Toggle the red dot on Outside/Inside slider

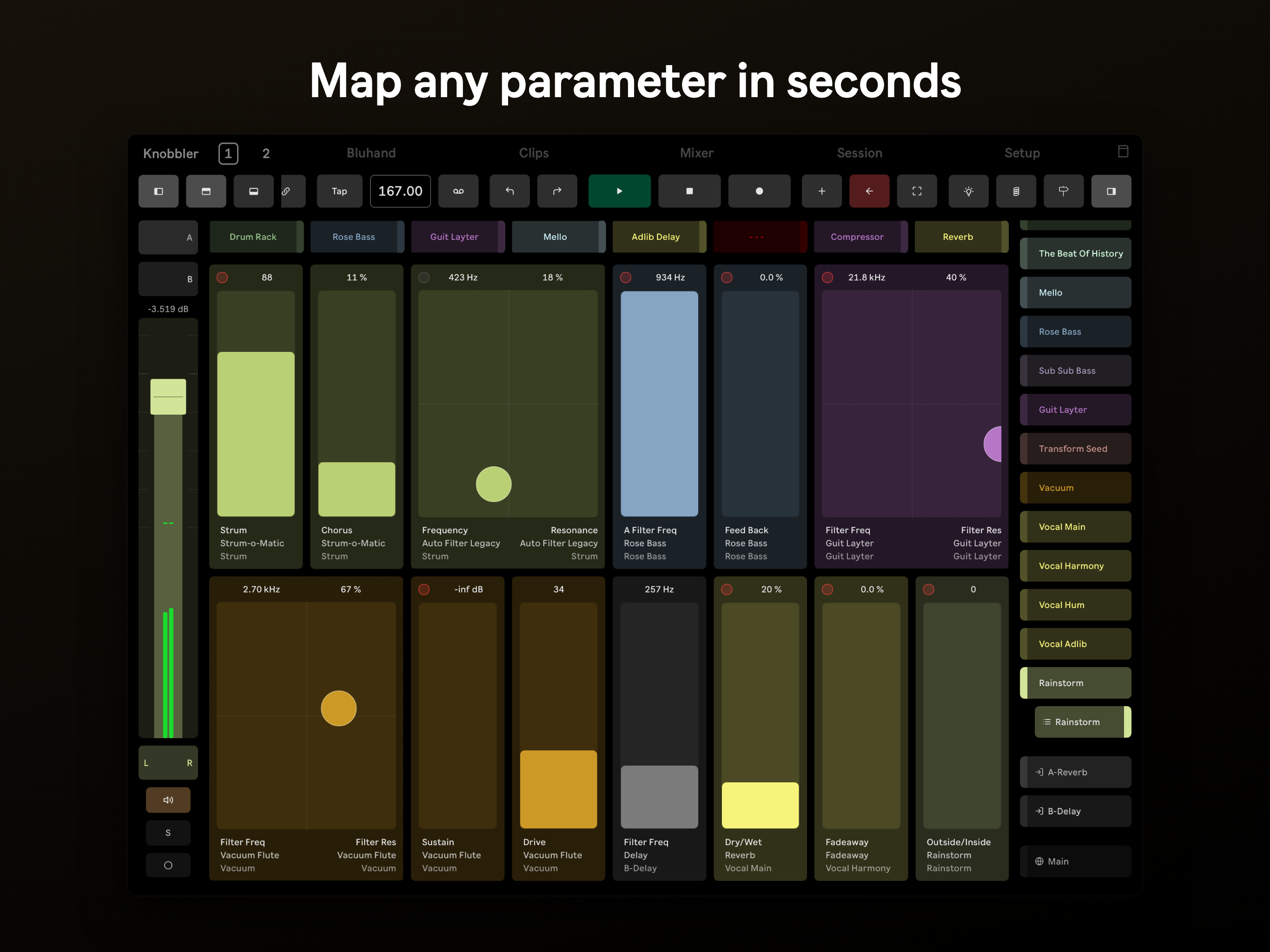pyautogui.click(x=928, y=589)
